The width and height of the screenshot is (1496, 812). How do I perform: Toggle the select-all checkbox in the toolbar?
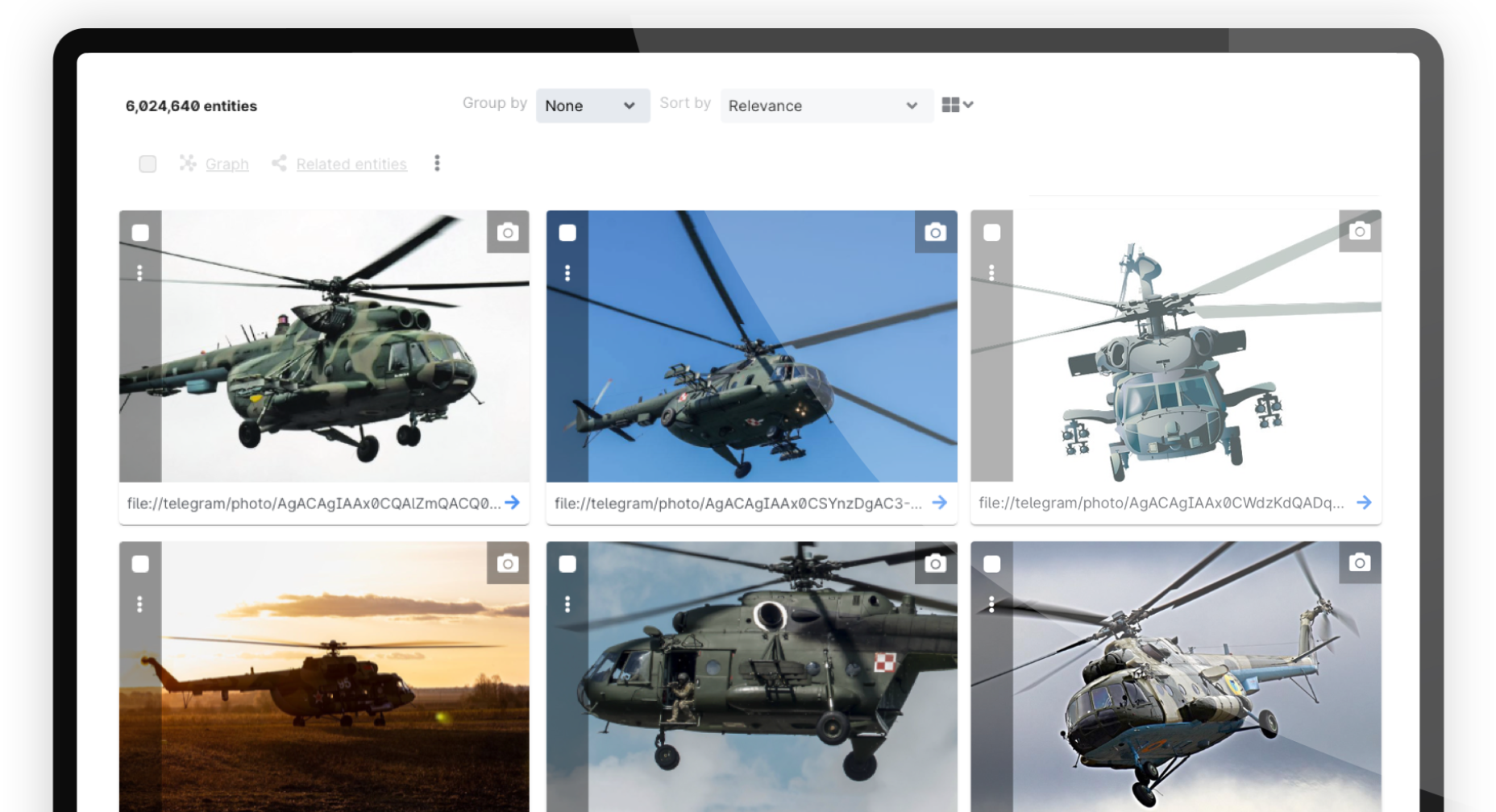point(148,164)
